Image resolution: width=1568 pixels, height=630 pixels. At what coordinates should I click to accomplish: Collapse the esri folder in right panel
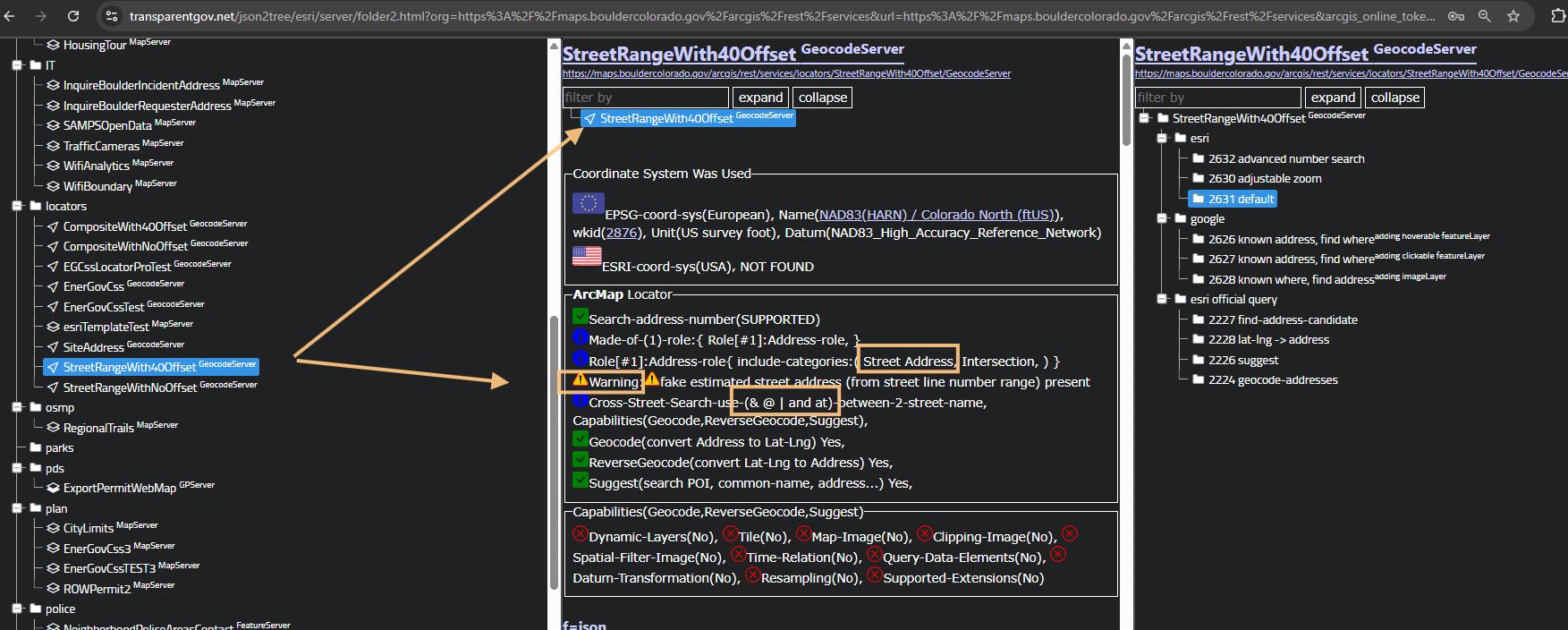(1162, 139)
